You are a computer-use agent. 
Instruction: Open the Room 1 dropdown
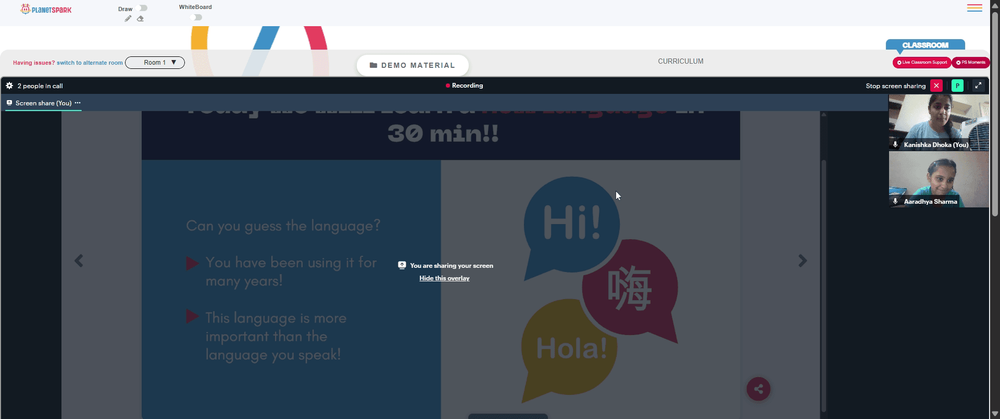(x=155, y=62)
